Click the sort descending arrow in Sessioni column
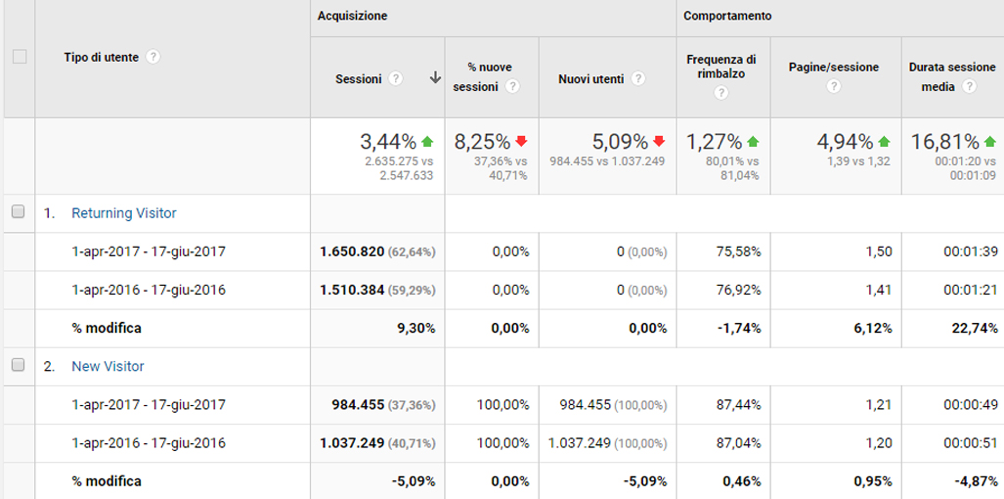The image size is (1004, 499). tap(435, 78)
